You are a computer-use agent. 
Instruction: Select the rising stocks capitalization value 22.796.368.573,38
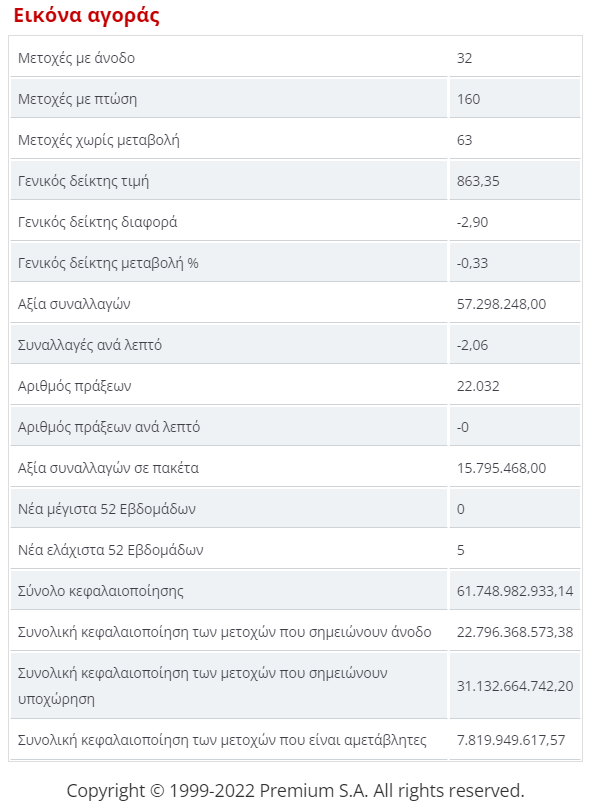click(x=515, y=632)
